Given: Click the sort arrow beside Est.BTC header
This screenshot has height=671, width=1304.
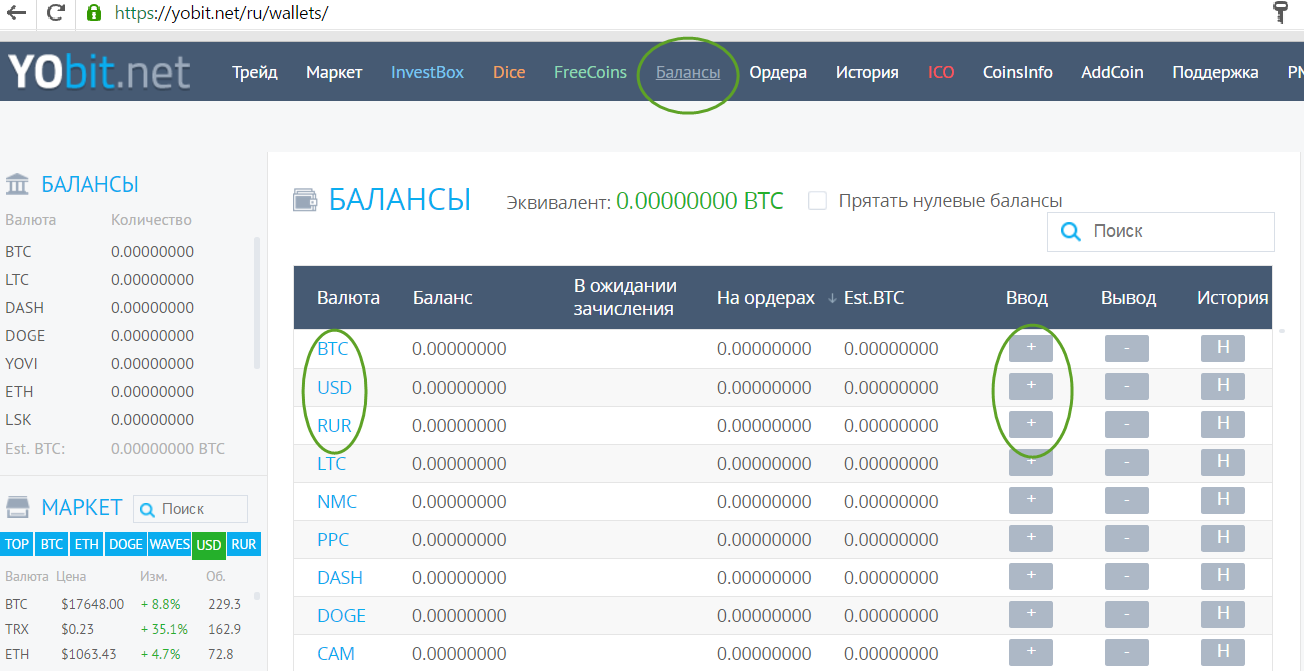Looking at the screenshot, I should (x=832, y=298).
